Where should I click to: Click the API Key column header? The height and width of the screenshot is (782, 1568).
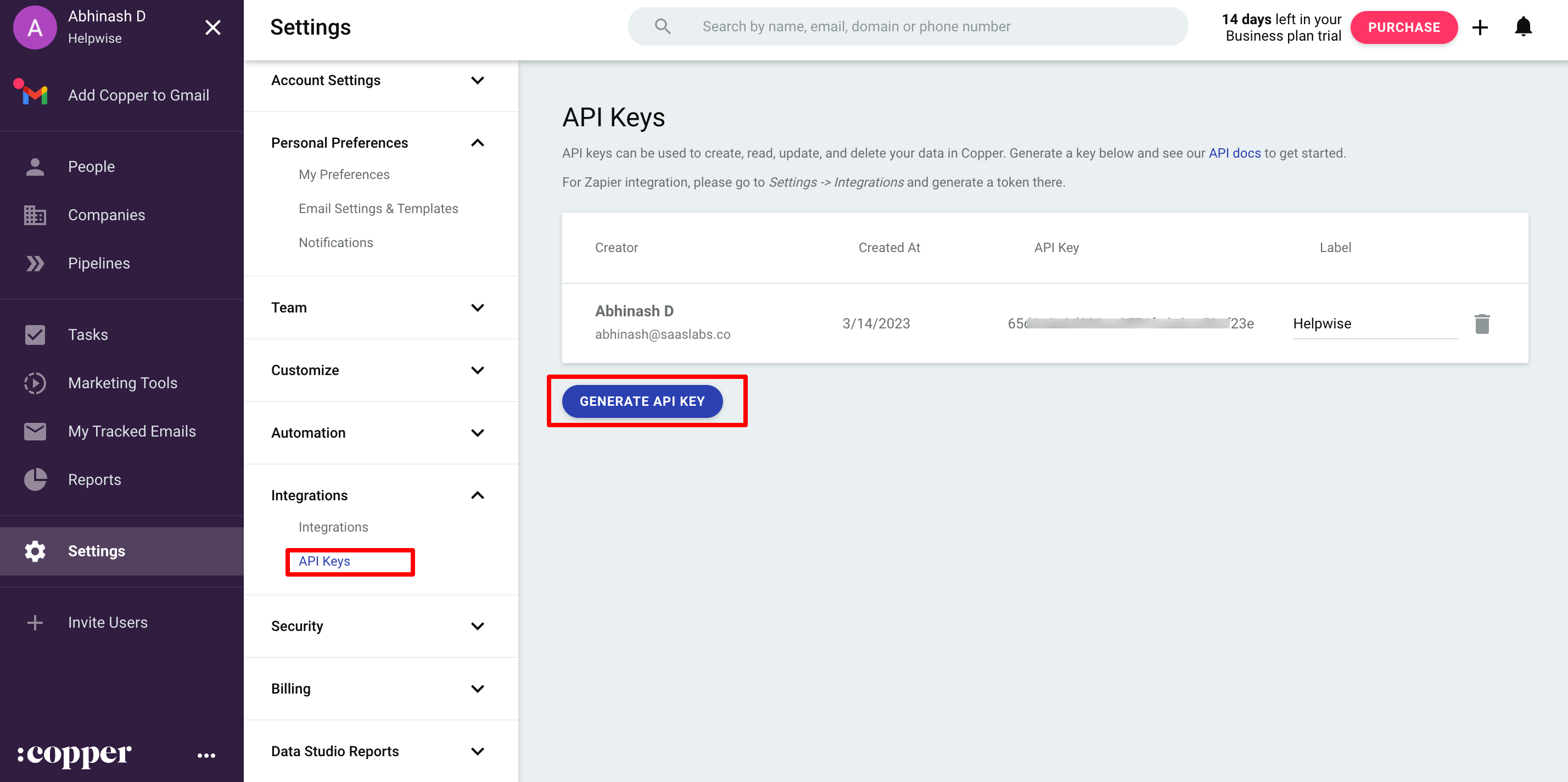tap(1056, 248)
